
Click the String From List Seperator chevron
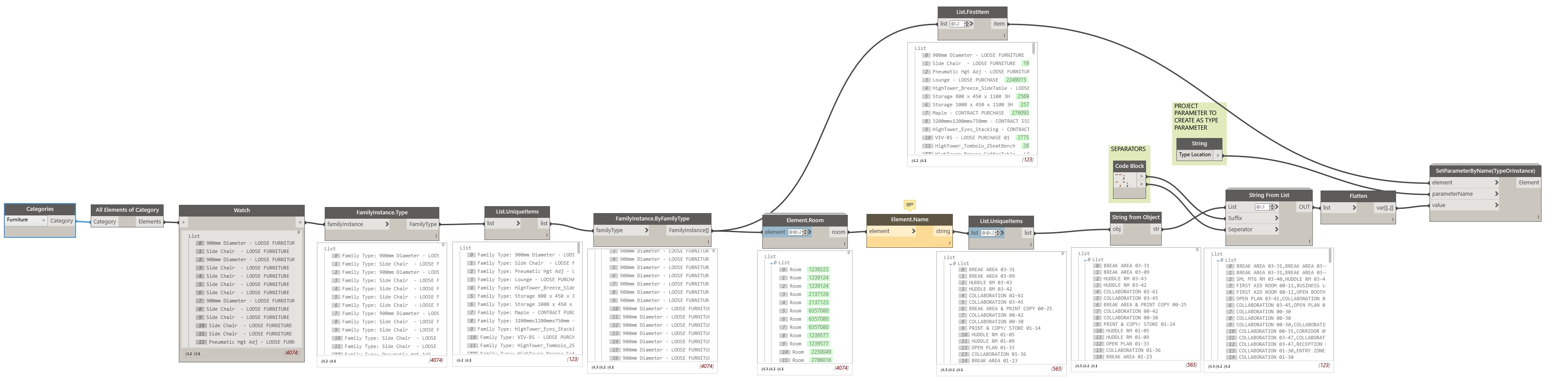pyautogui.click(x=1276, y=230)
